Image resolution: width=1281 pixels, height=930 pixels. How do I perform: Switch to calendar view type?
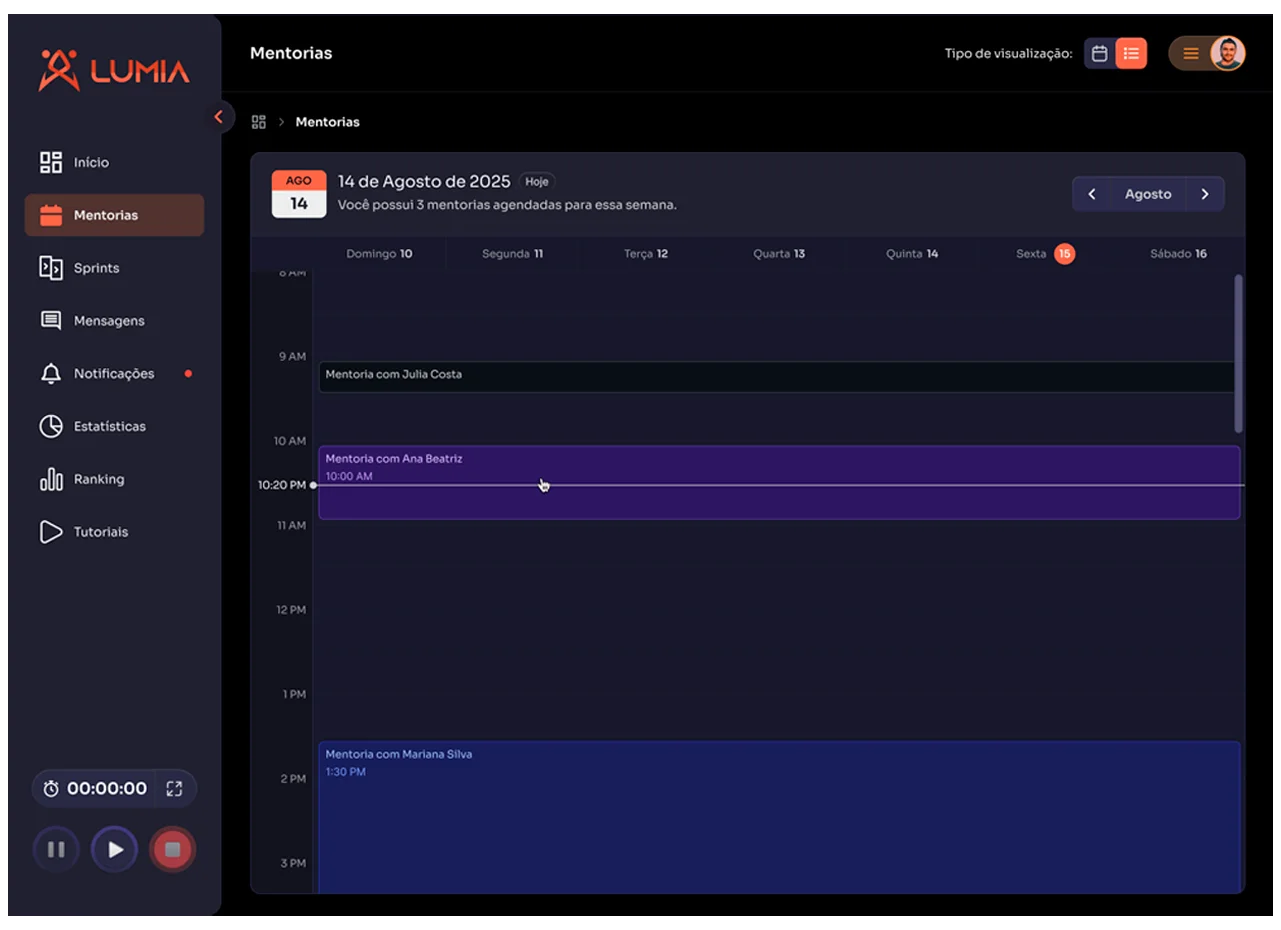click(1100, 54)
